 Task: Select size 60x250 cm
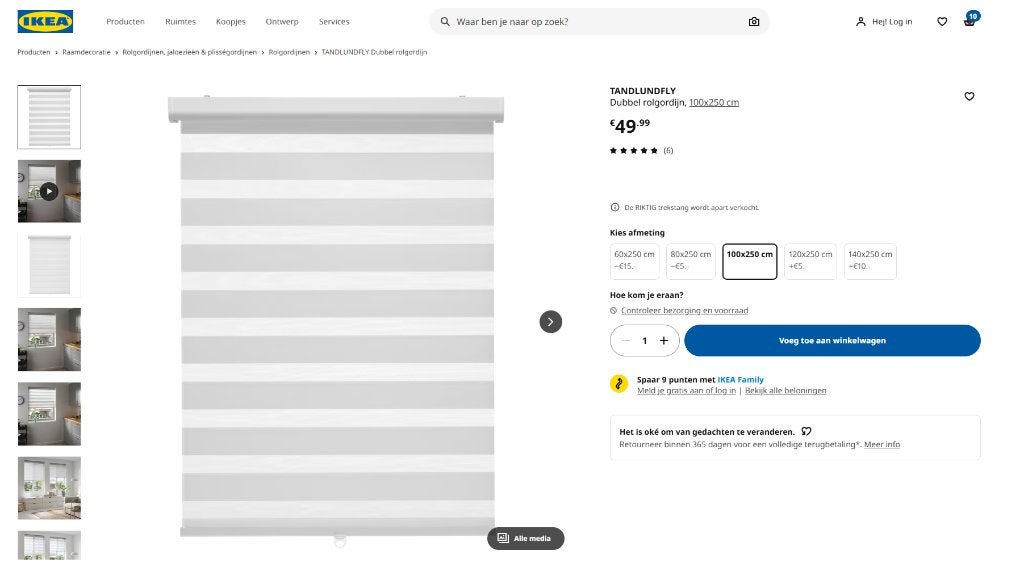pos(634,261)
